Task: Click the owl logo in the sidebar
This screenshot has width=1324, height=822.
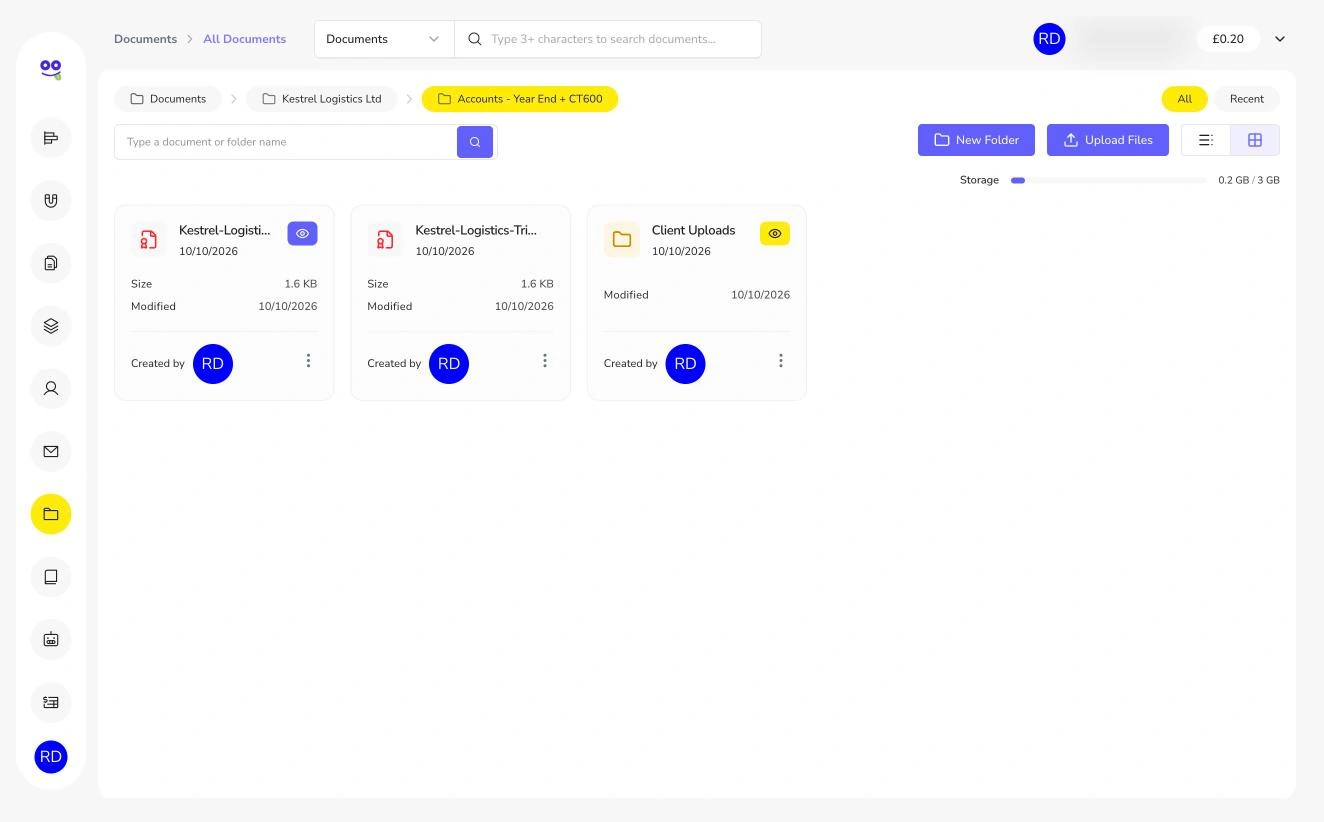Action: click(x=51, y=69)
